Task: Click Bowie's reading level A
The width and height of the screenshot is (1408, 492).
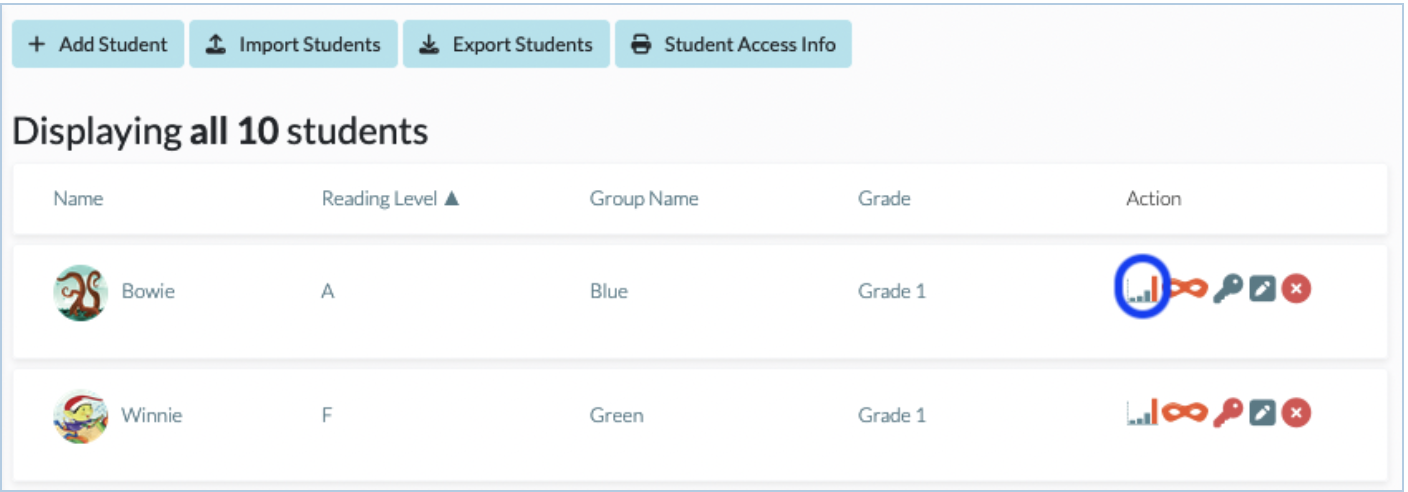Action: [x=327, y=291]
